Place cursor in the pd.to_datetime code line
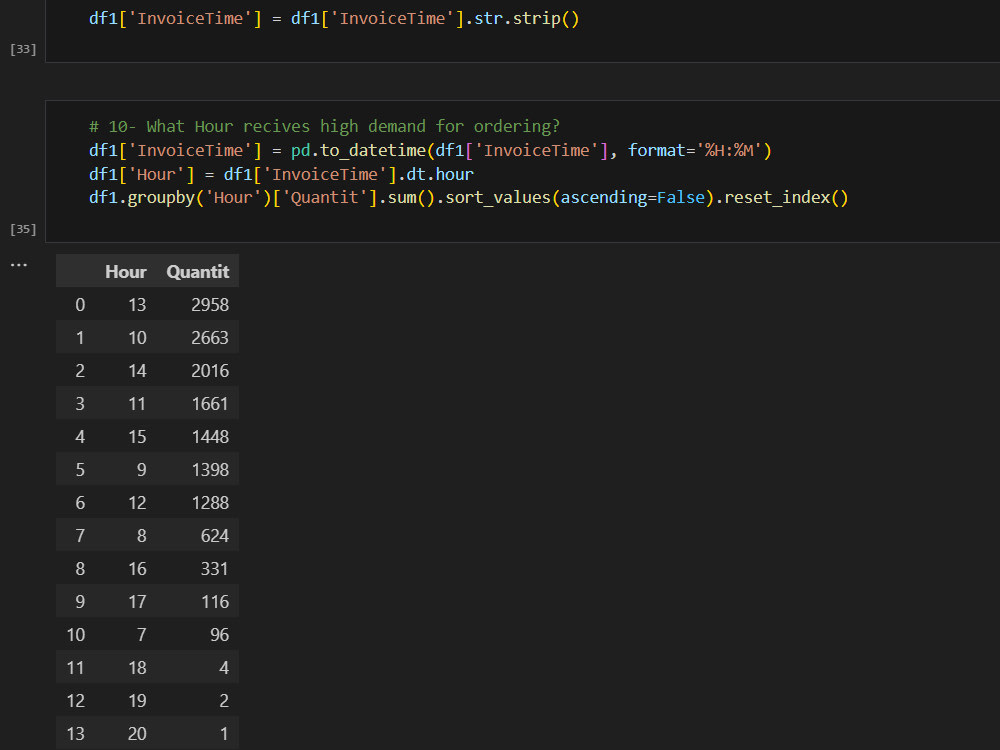Image resolution: width=1000 pixels, height=750 pixels. coord(430,151)
